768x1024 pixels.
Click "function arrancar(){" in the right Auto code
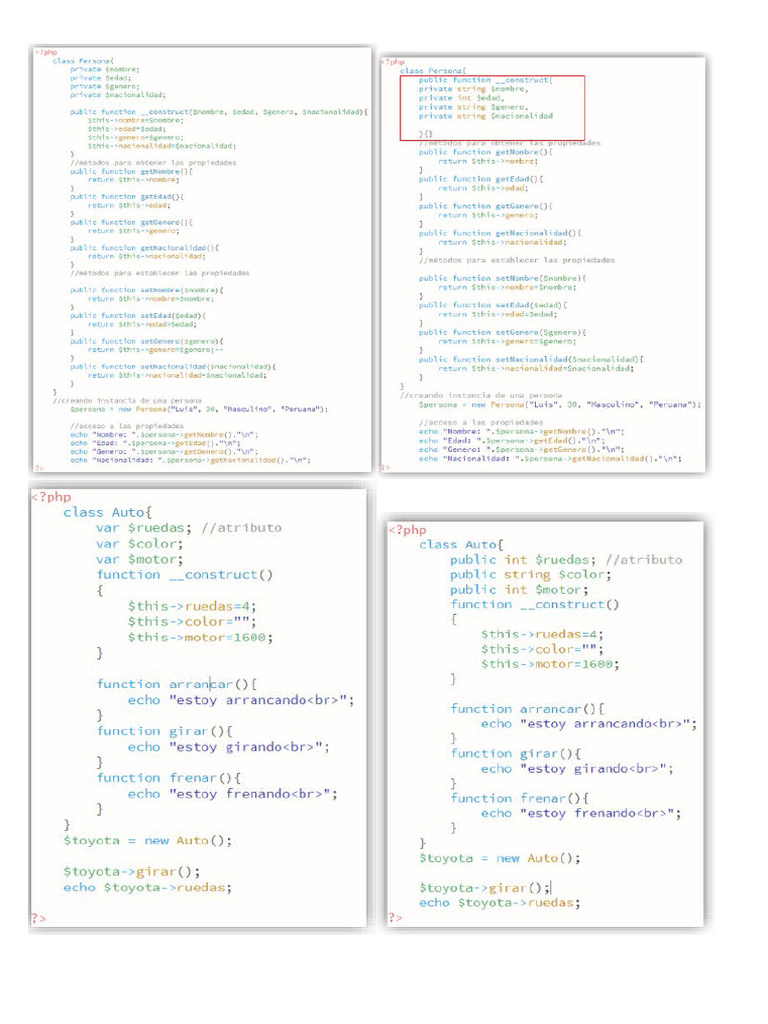click(528, 709)
